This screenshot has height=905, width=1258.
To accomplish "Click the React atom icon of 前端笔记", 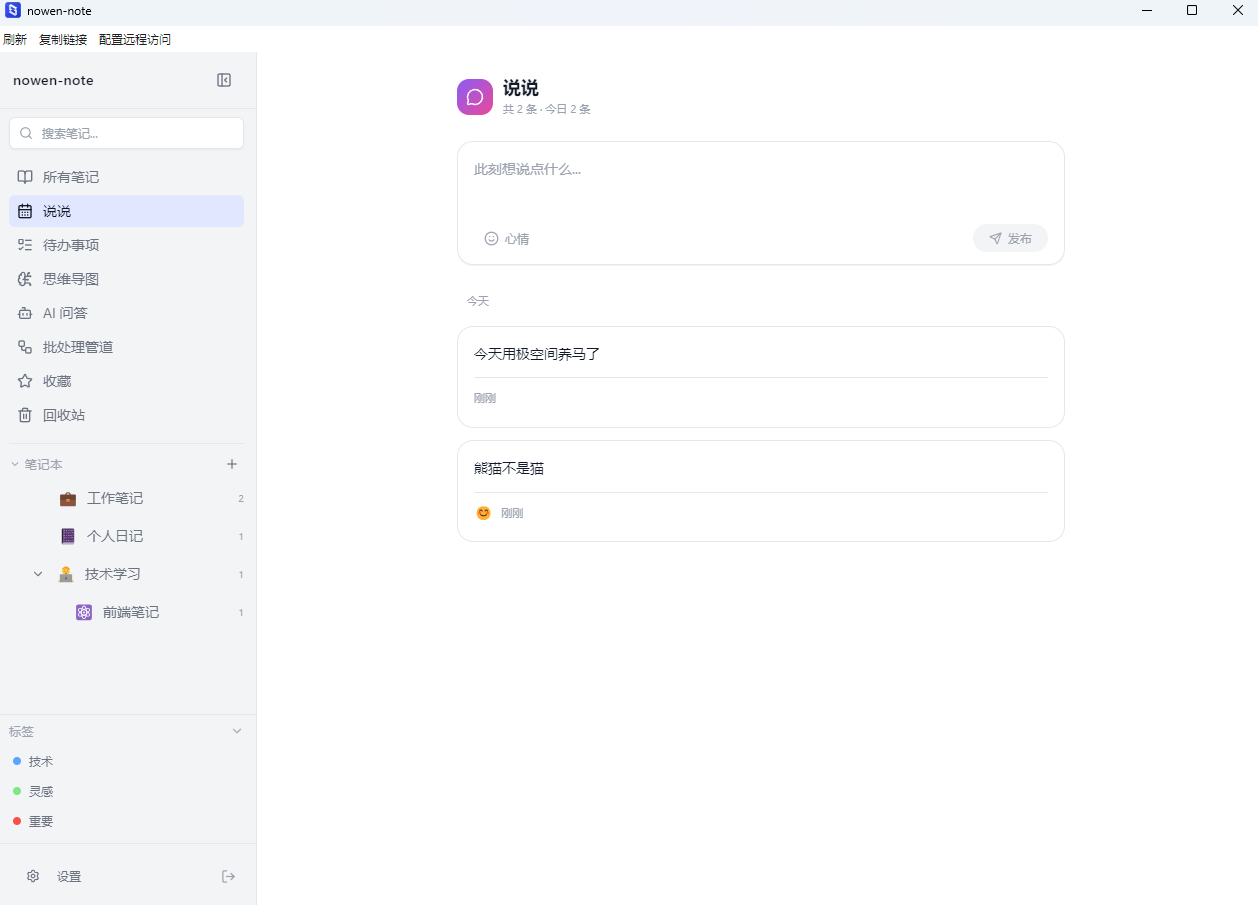I will coord(84,612).
